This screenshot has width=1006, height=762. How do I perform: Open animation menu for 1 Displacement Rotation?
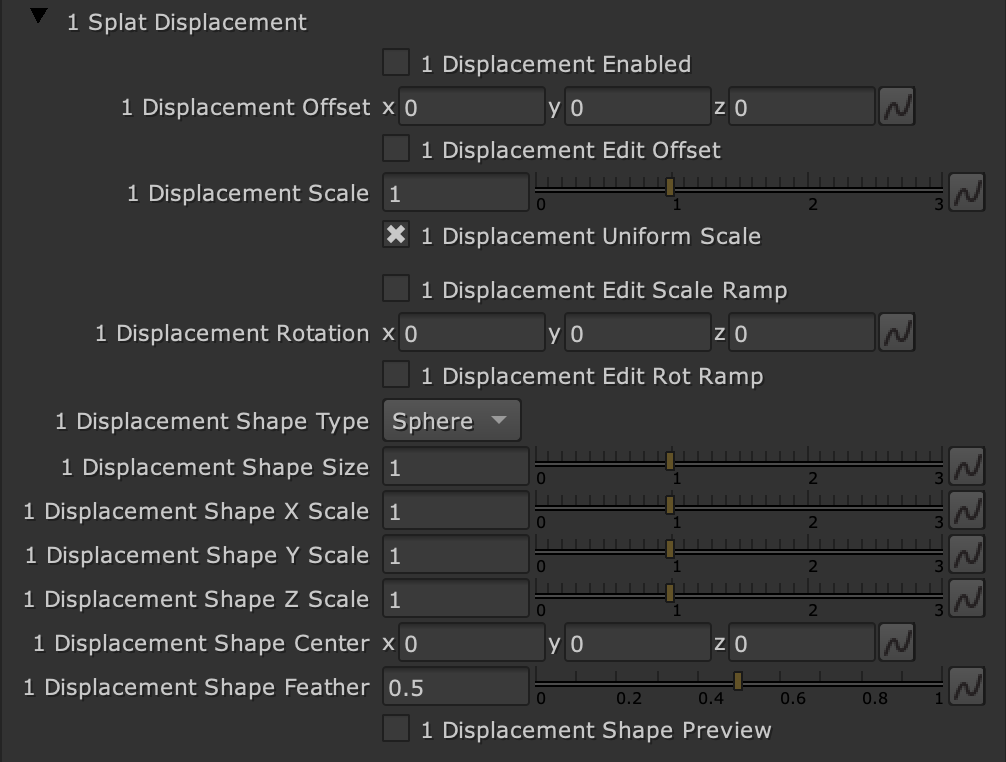(896, 332)
